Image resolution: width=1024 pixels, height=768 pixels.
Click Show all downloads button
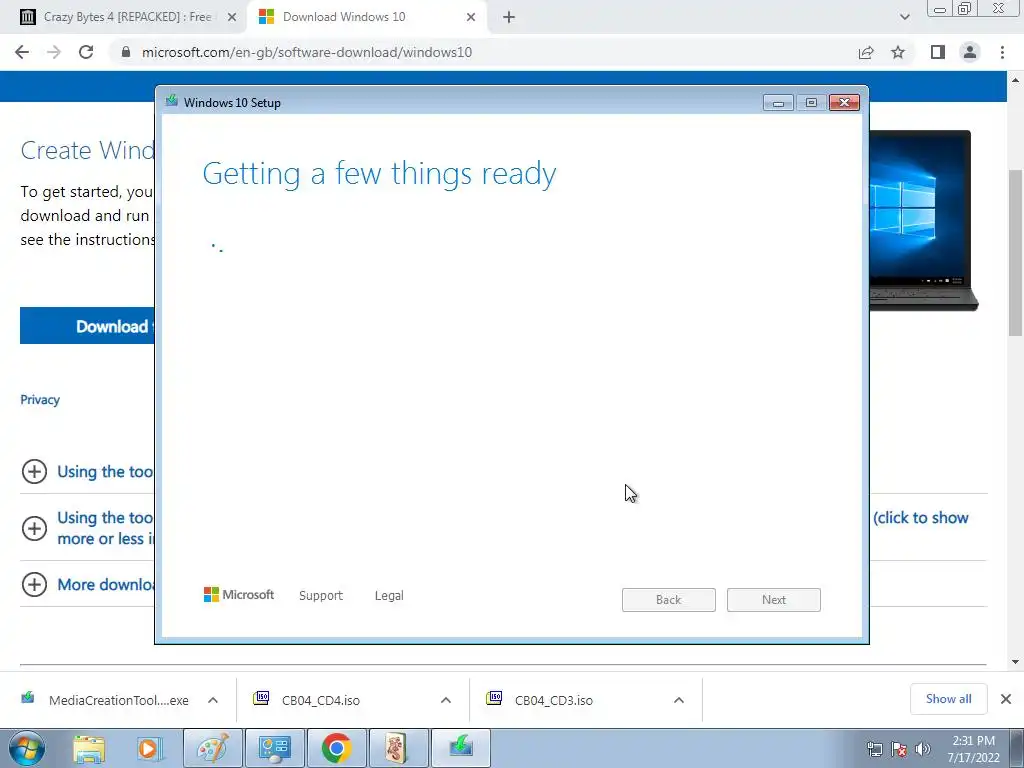[948, 699]
